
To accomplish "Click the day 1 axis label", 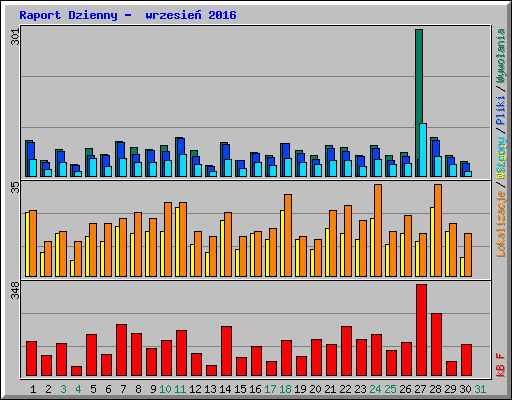I will 33,389.
